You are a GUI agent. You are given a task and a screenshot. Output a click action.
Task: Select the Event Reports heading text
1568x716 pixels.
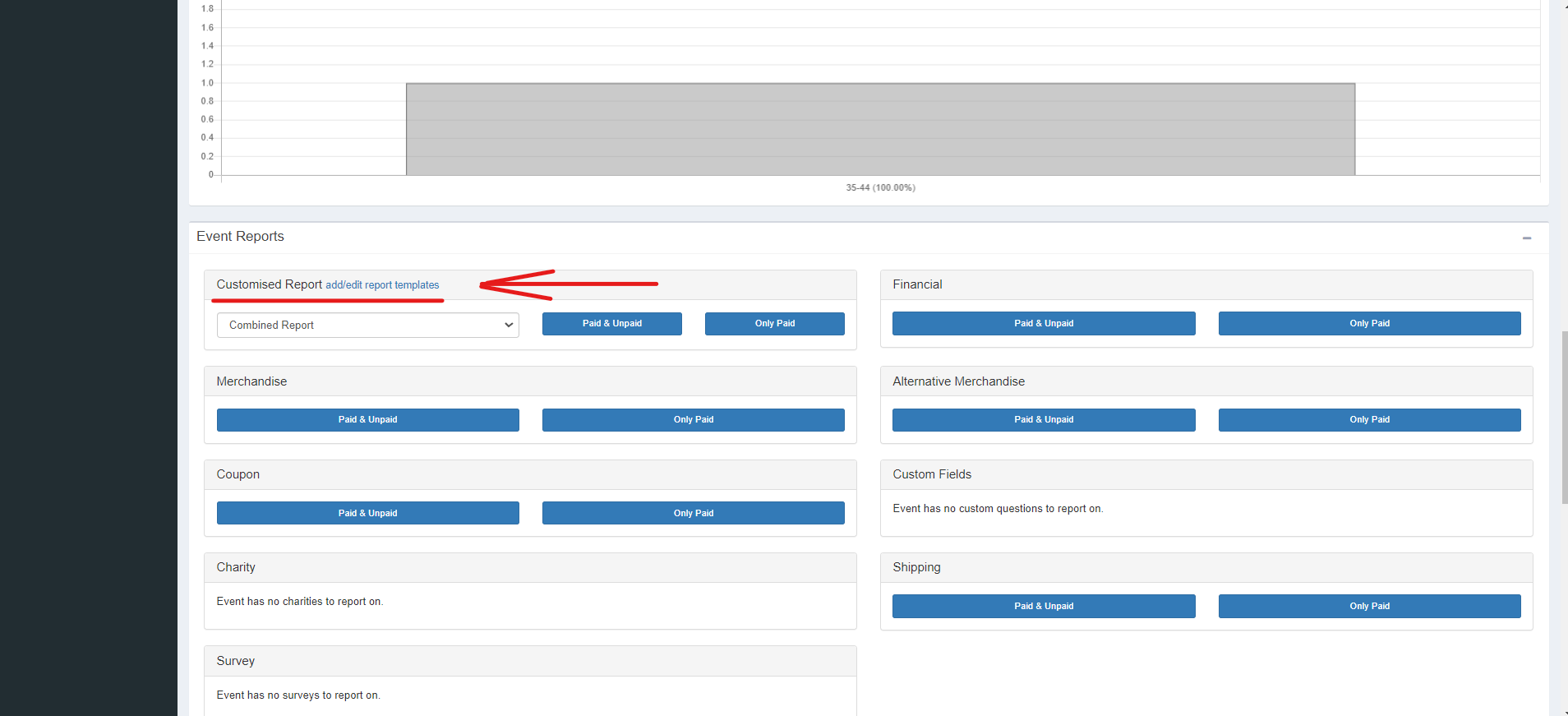click(x=240, y=237)
